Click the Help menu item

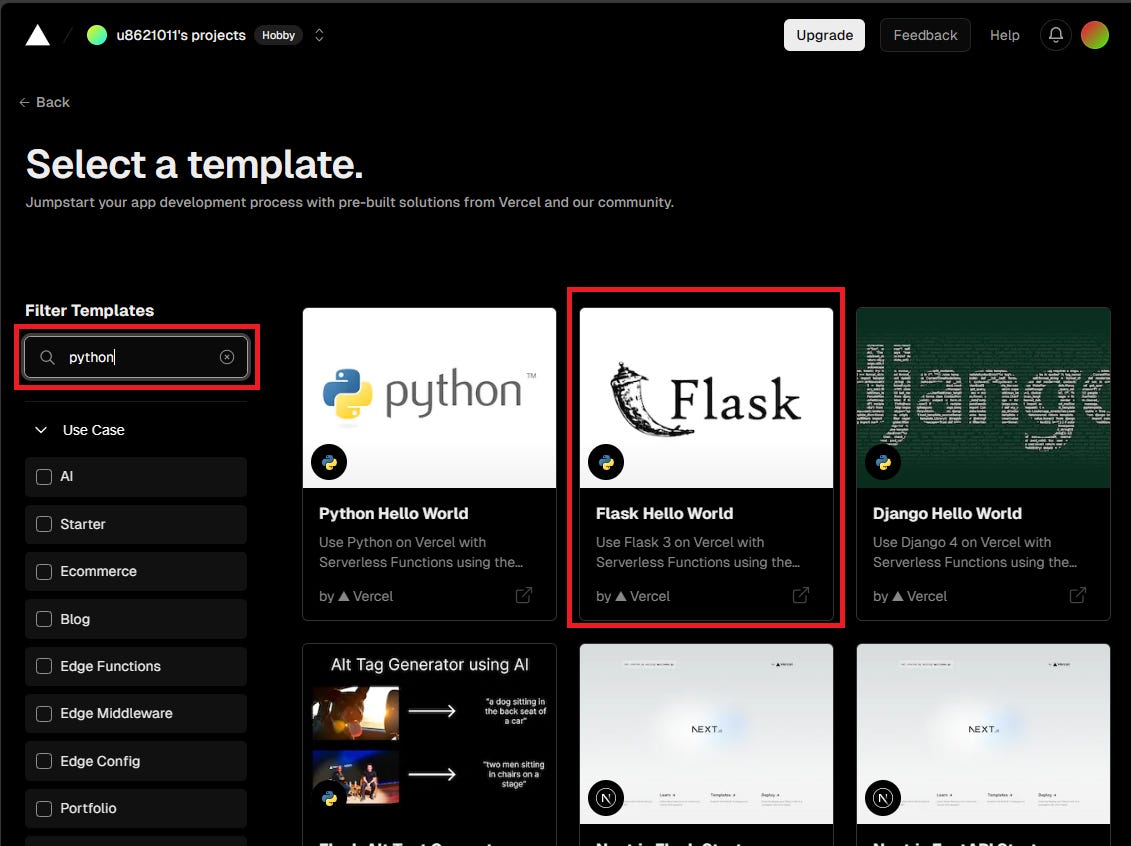[1004, 35]
